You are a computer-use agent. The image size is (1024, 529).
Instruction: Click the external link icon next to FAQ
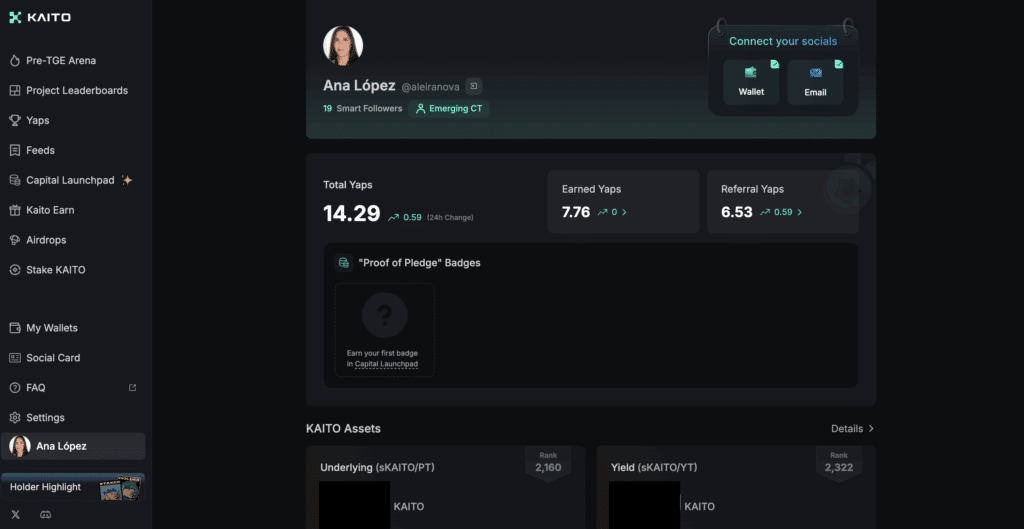tap(133, 387)
